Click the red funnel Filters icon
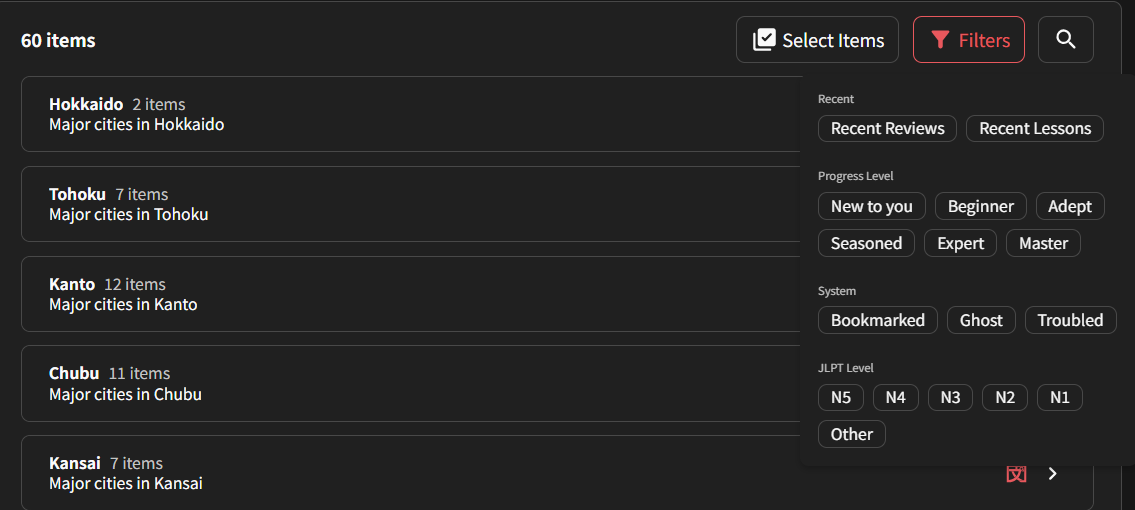The image size is (1135, 510). coord(940,41)
